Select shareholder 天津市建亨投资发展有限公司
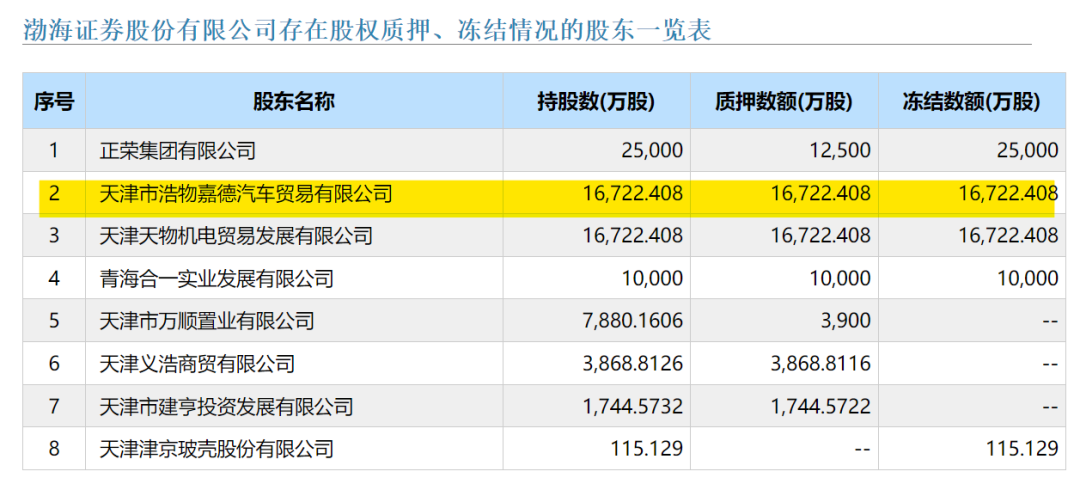 tap(227, 406)
